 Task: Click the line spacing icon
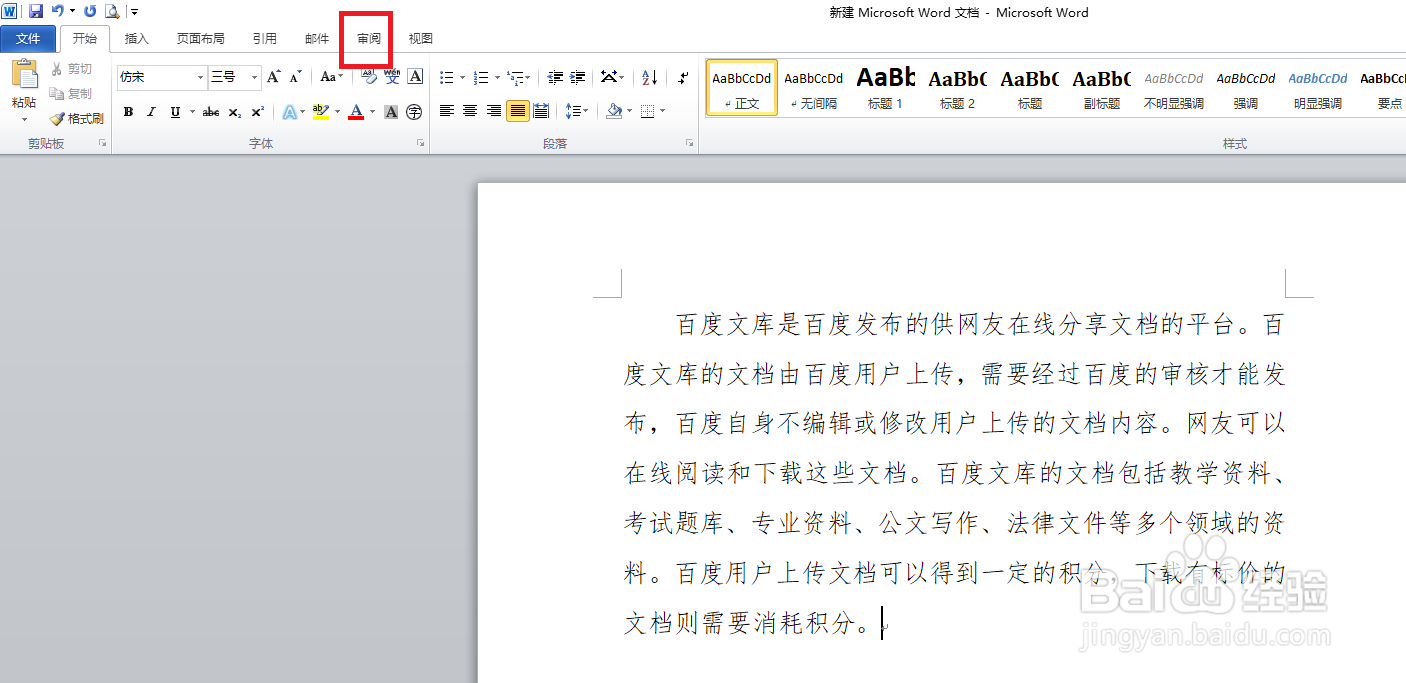pyautogui.click(x=573, y=111)
